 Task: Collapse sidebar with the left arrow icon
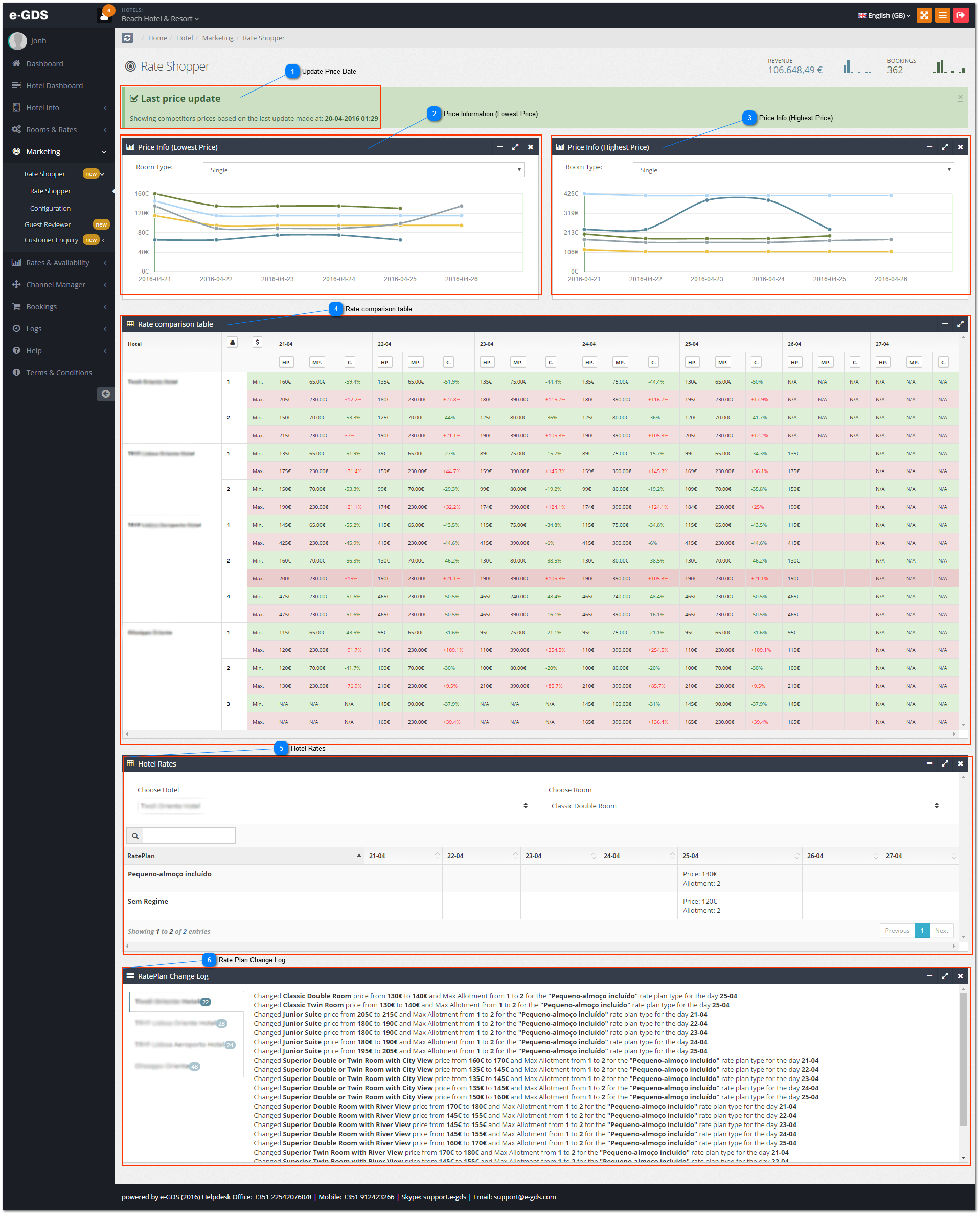pyautogui.click(x=105, y=394)
